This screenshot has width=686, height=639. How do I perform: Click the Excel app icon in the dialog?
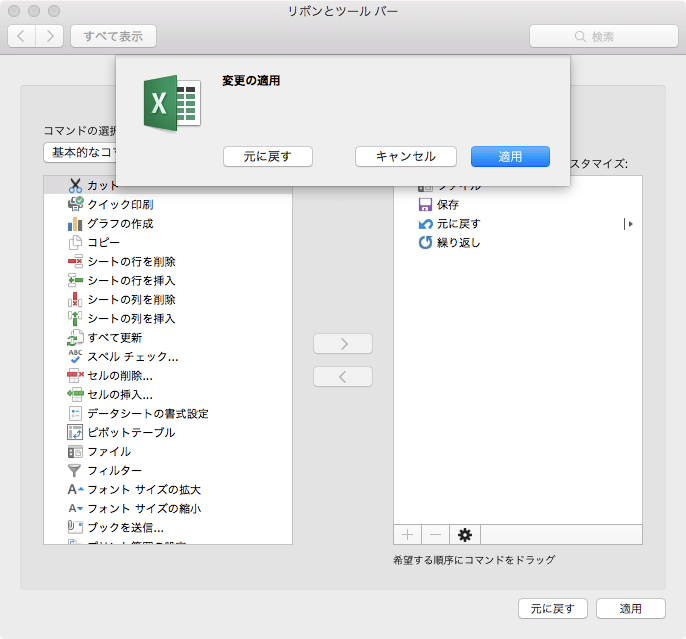pyautogui.click(x=172, y=103)
